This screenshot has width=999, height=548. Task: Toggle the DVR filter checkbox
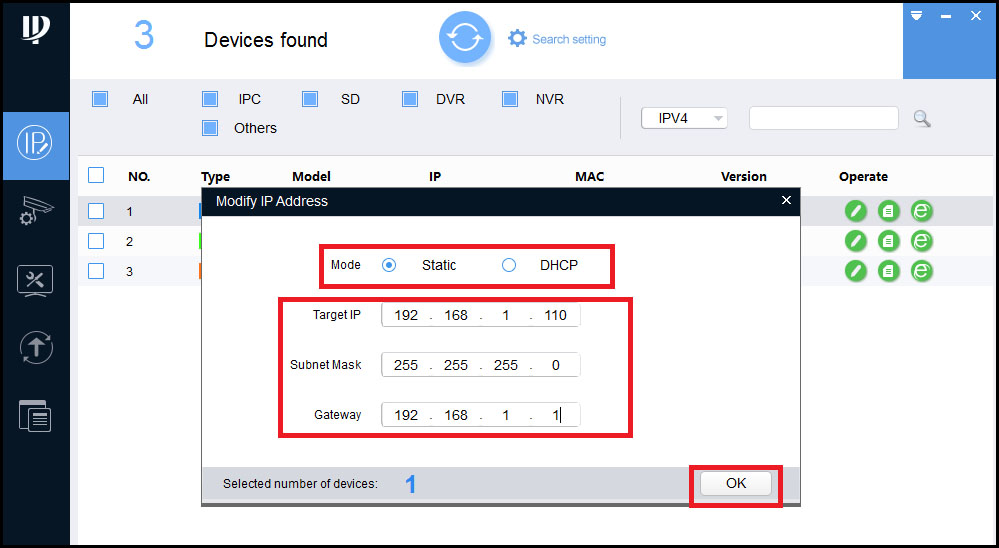(x=410, y=99)
